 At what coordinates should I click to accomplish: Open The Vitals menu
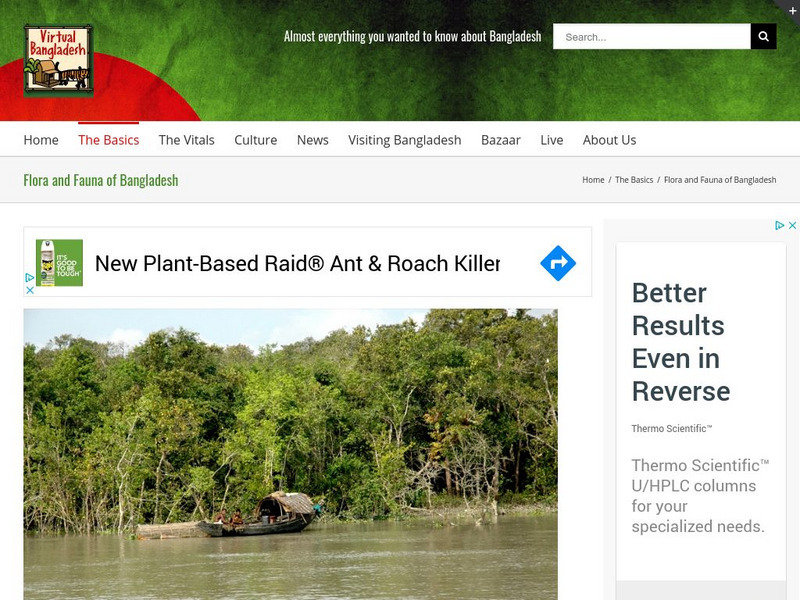(x=187, y=140)
